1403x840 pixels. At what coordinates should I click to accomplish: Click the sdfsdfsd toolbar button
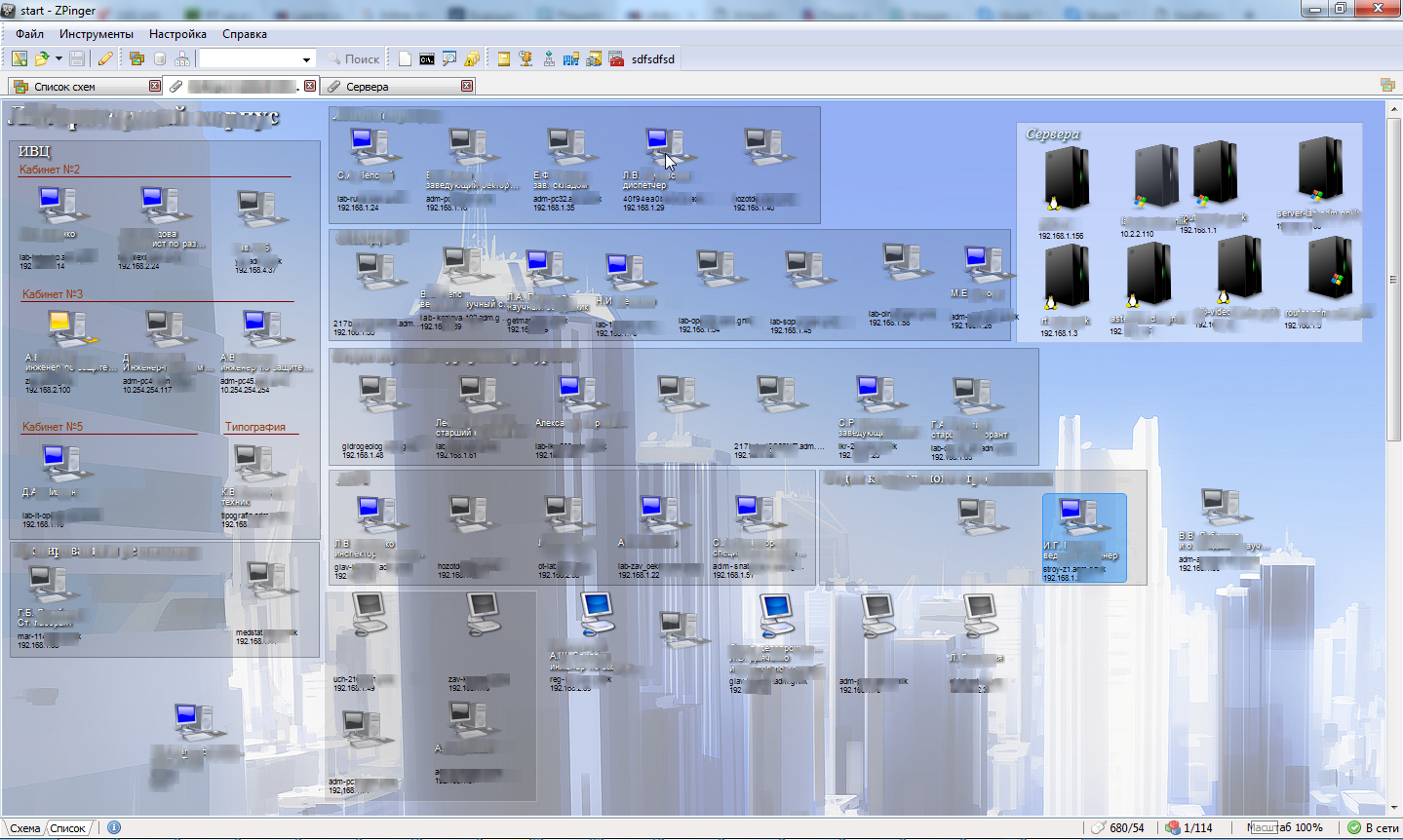(652, 59)
